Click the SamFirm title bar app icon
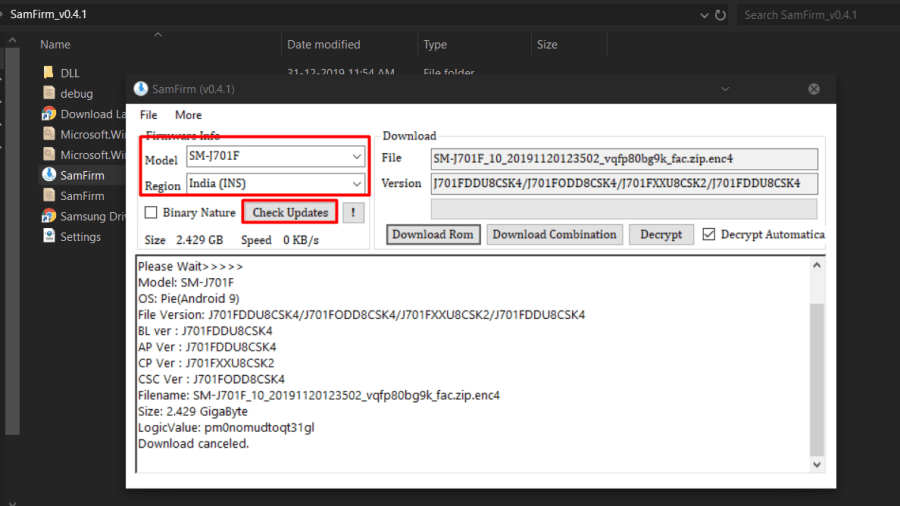This screenshot has height=506, width=900. 141,89
